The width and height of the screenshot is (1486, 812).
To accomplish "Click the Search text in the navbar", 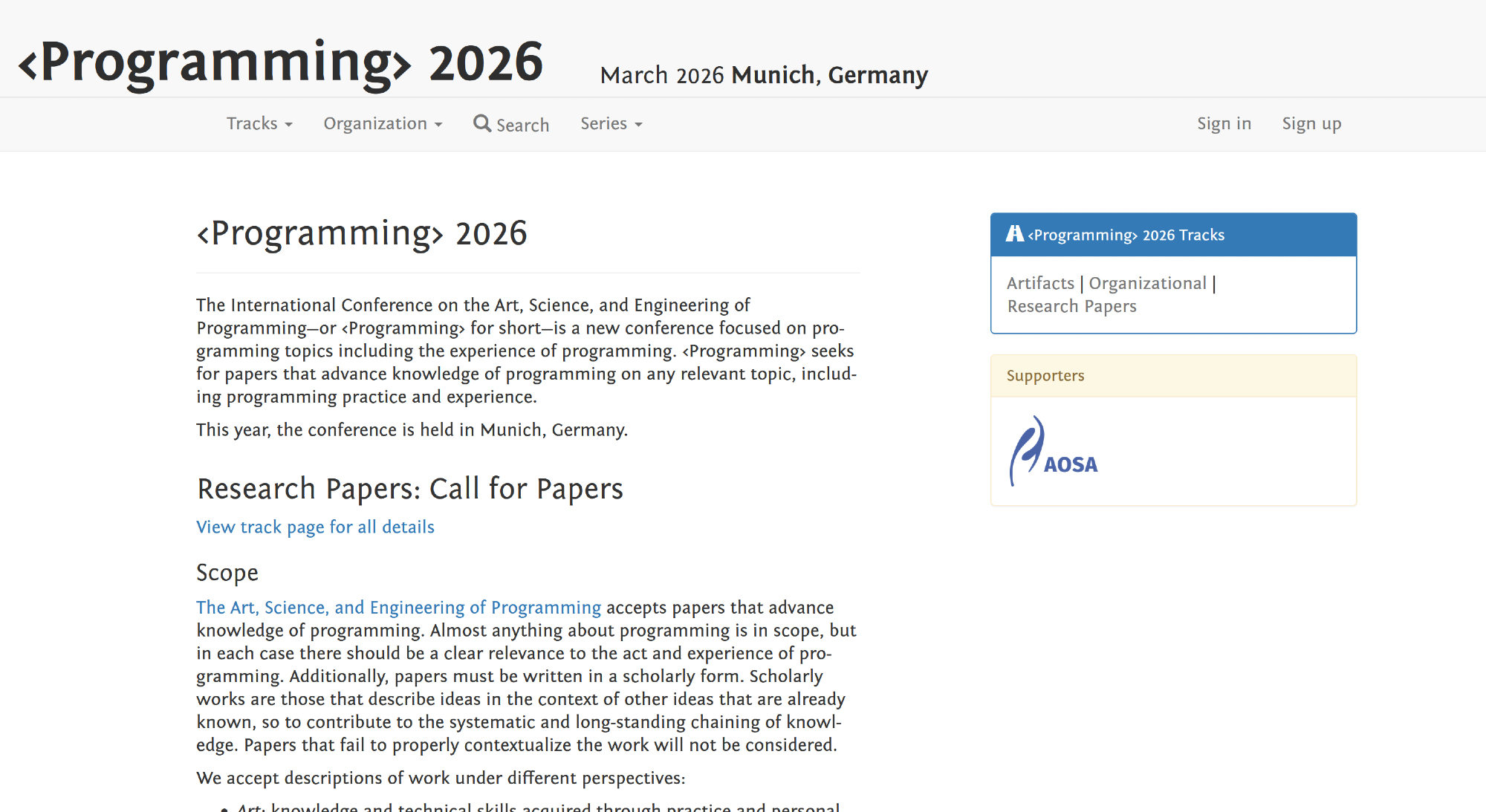I will pyautogui.click(x=522, y=125).
